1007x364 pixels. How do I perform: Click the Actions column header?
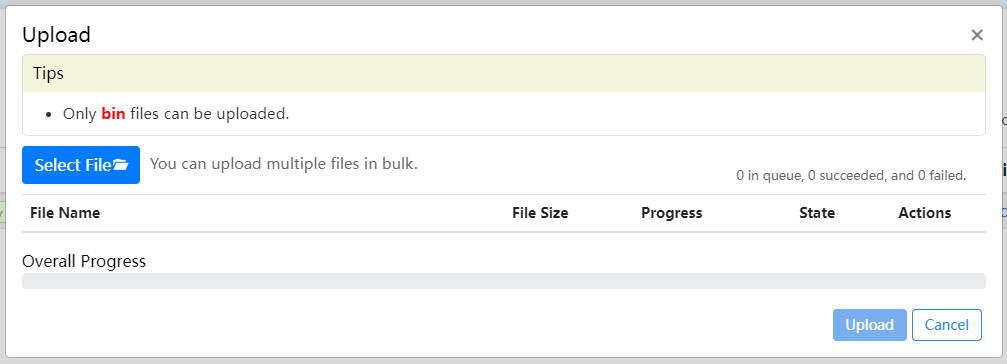tap(925, 213)
